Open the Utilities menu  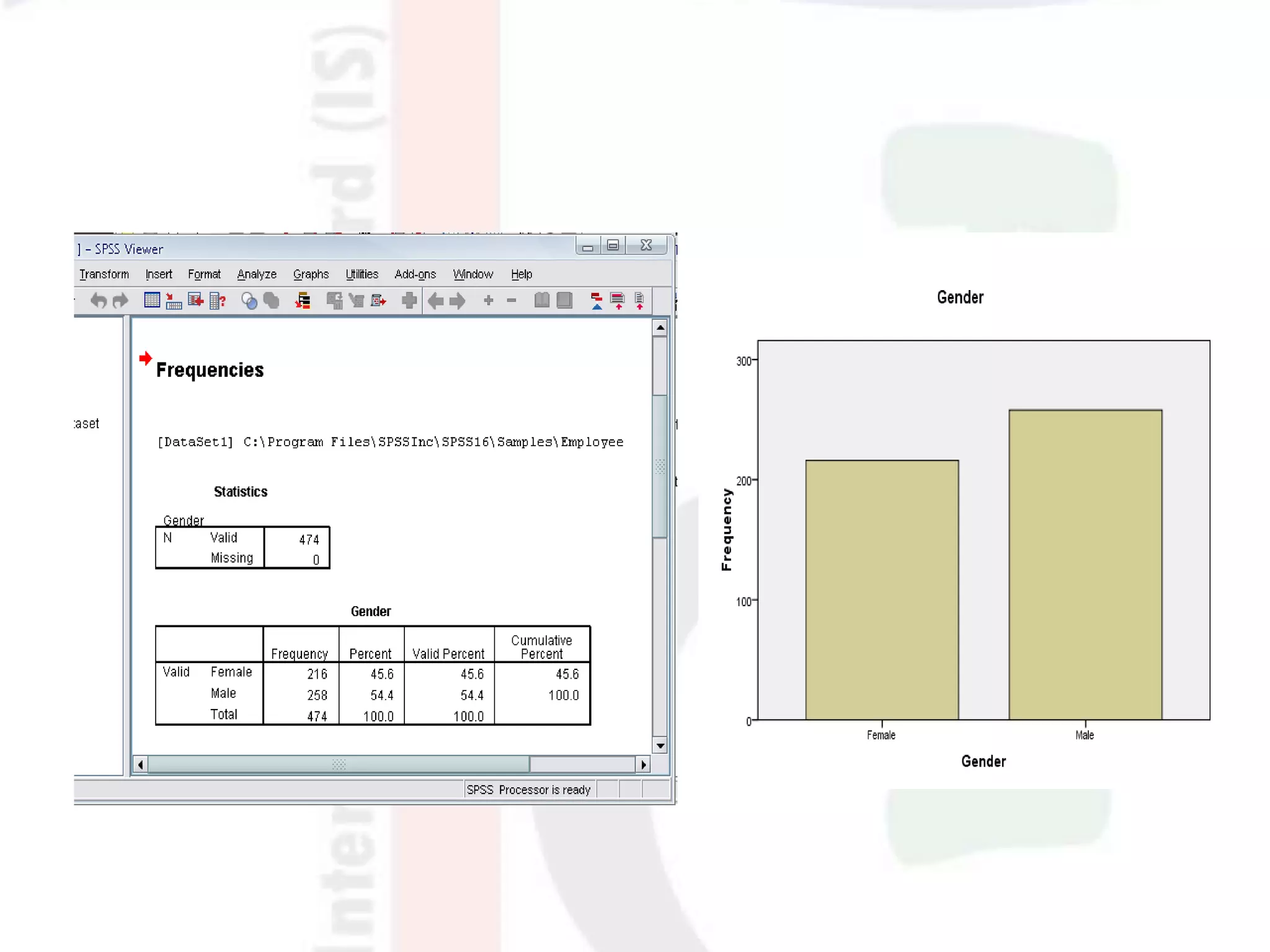click(362, 274)
